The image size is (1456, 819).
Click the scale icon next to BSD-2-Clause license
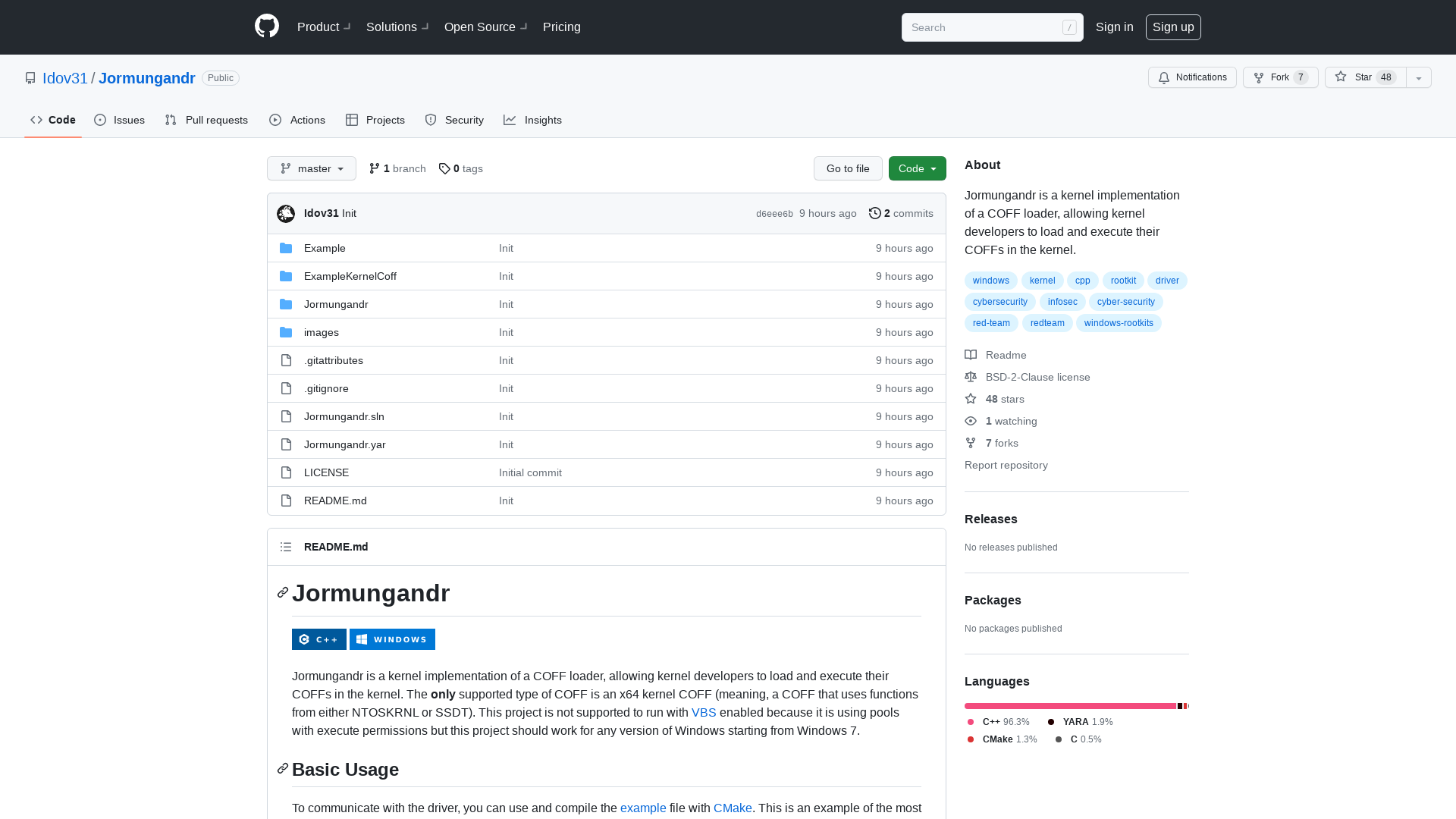(x=971, y=377)
